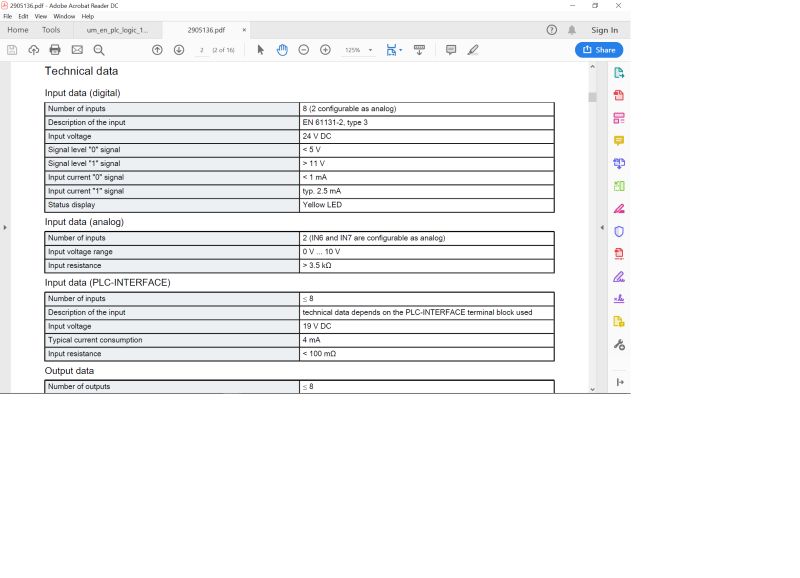Choose the Selection arrow tool
Screen dimensions: 800x578
click(x=260, y=50)
